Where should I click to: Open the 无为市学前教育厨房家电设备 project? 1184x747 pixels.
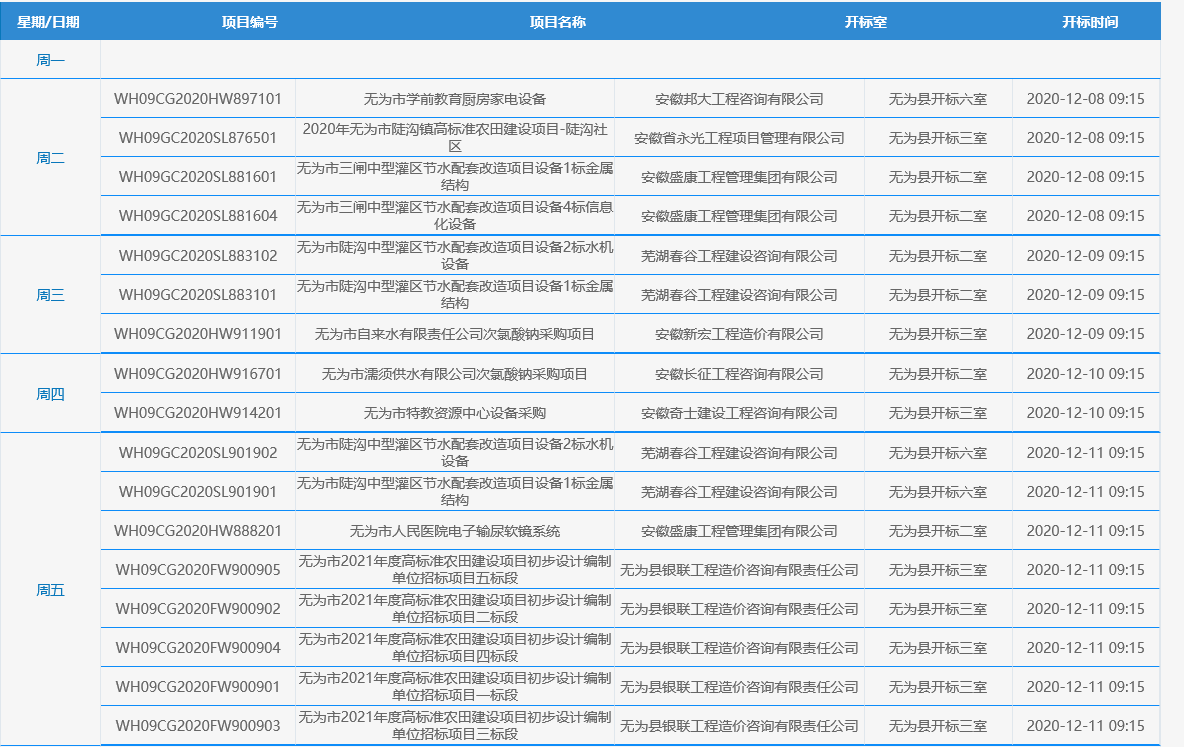455,99
